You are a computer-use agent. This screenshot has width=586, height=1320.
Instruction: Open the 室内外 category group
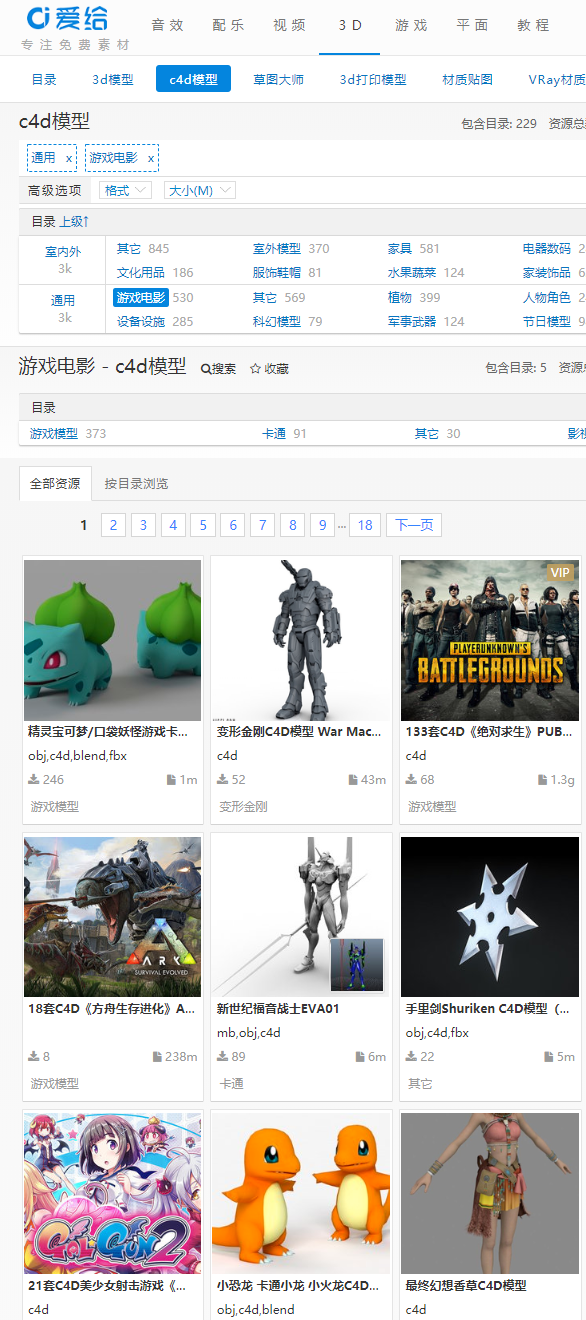point(63,252)
